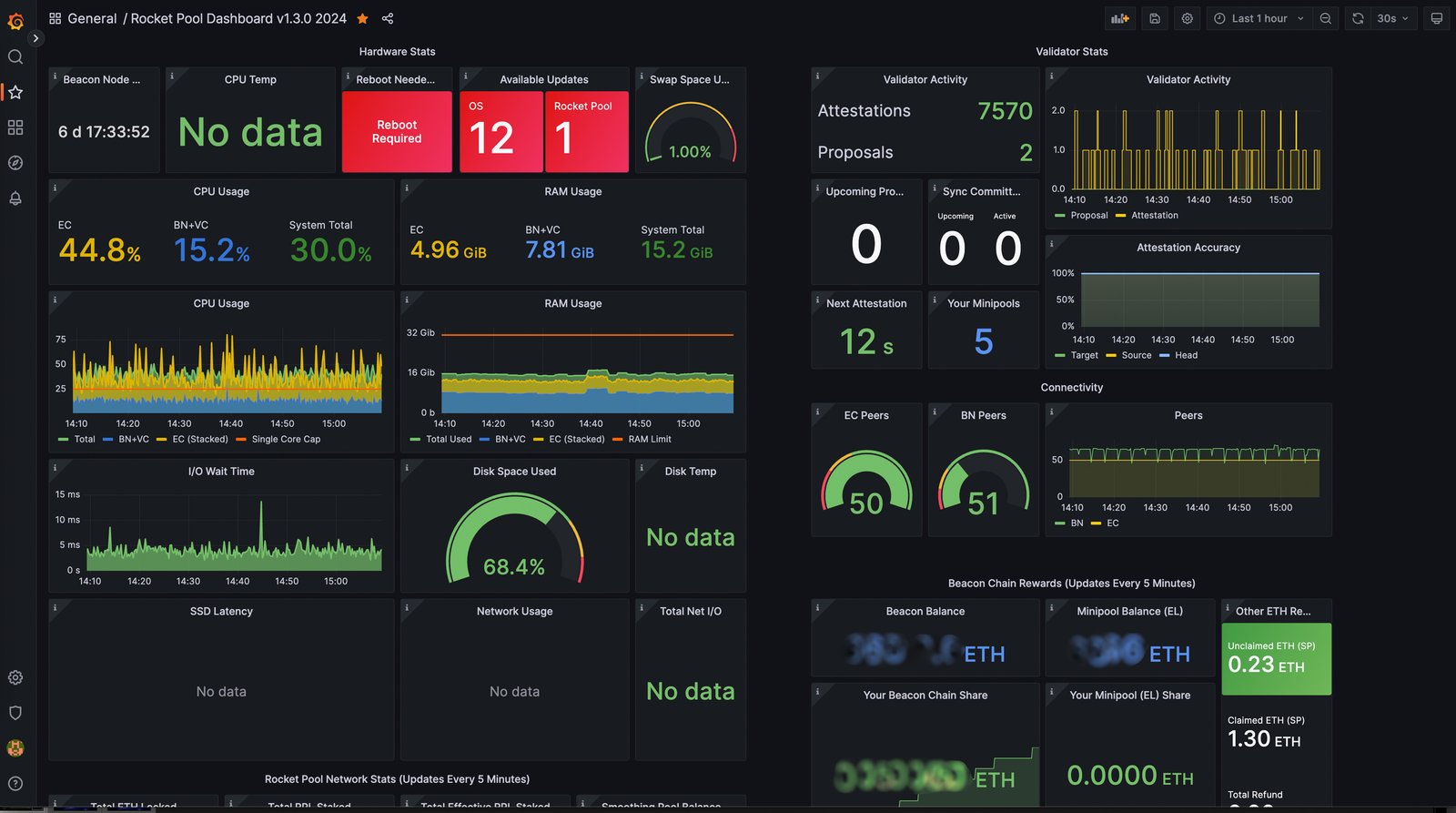The width and height of the screenshot is (1456, 813).
Task: Cycle view mode with the monitor icon
Action: coord(1437,18)
